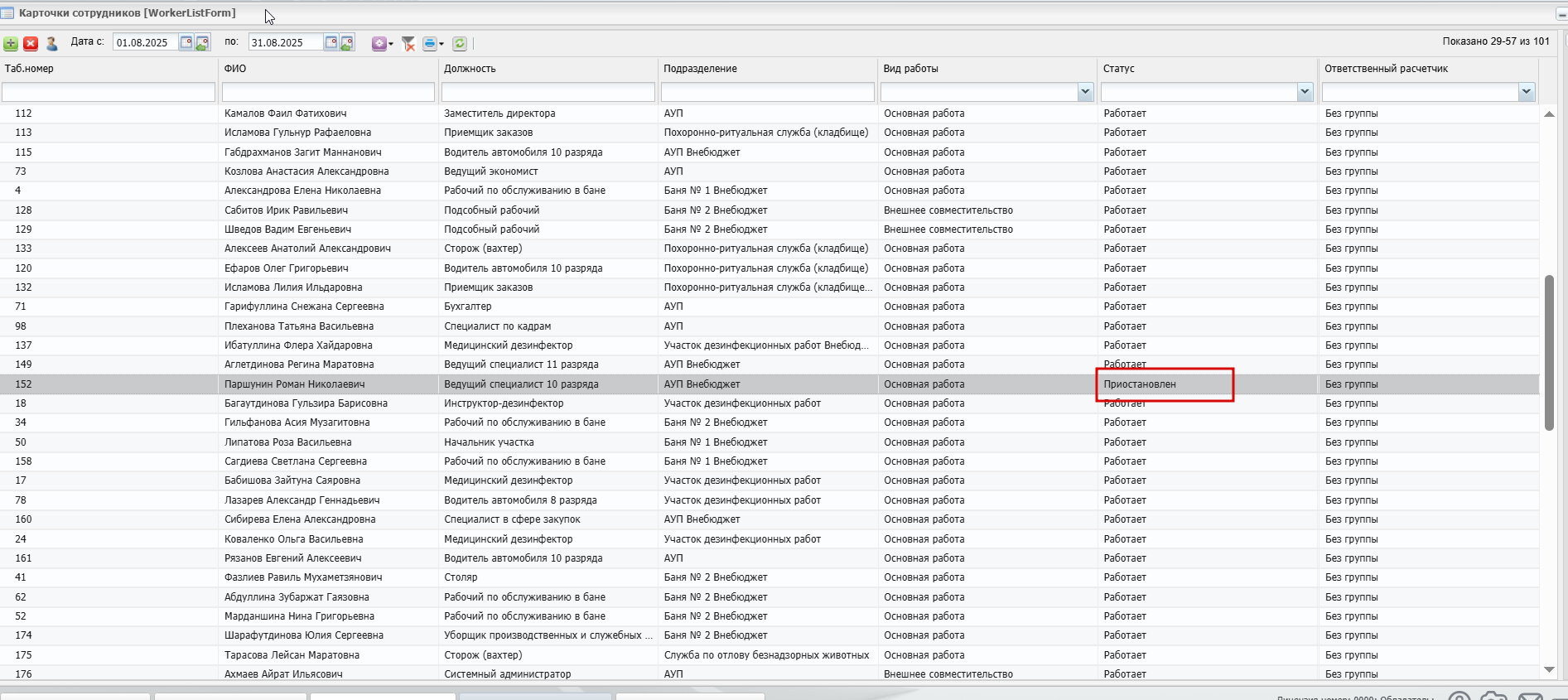Expand the Вид работы filter dropdown
Screen dimensions: 1568x700
tap(1085, 93)
